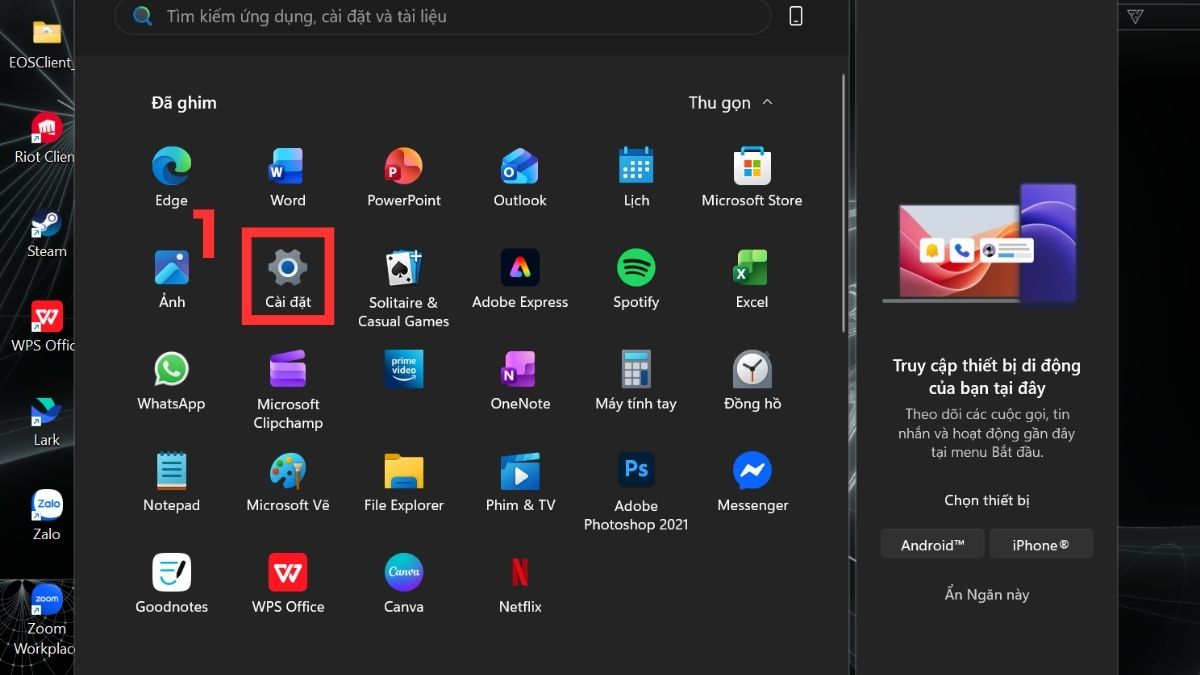Screen dimensions: 1200x675
Task: Open WhatsApp
Action: pyautogui.click(x=171, y=370)
